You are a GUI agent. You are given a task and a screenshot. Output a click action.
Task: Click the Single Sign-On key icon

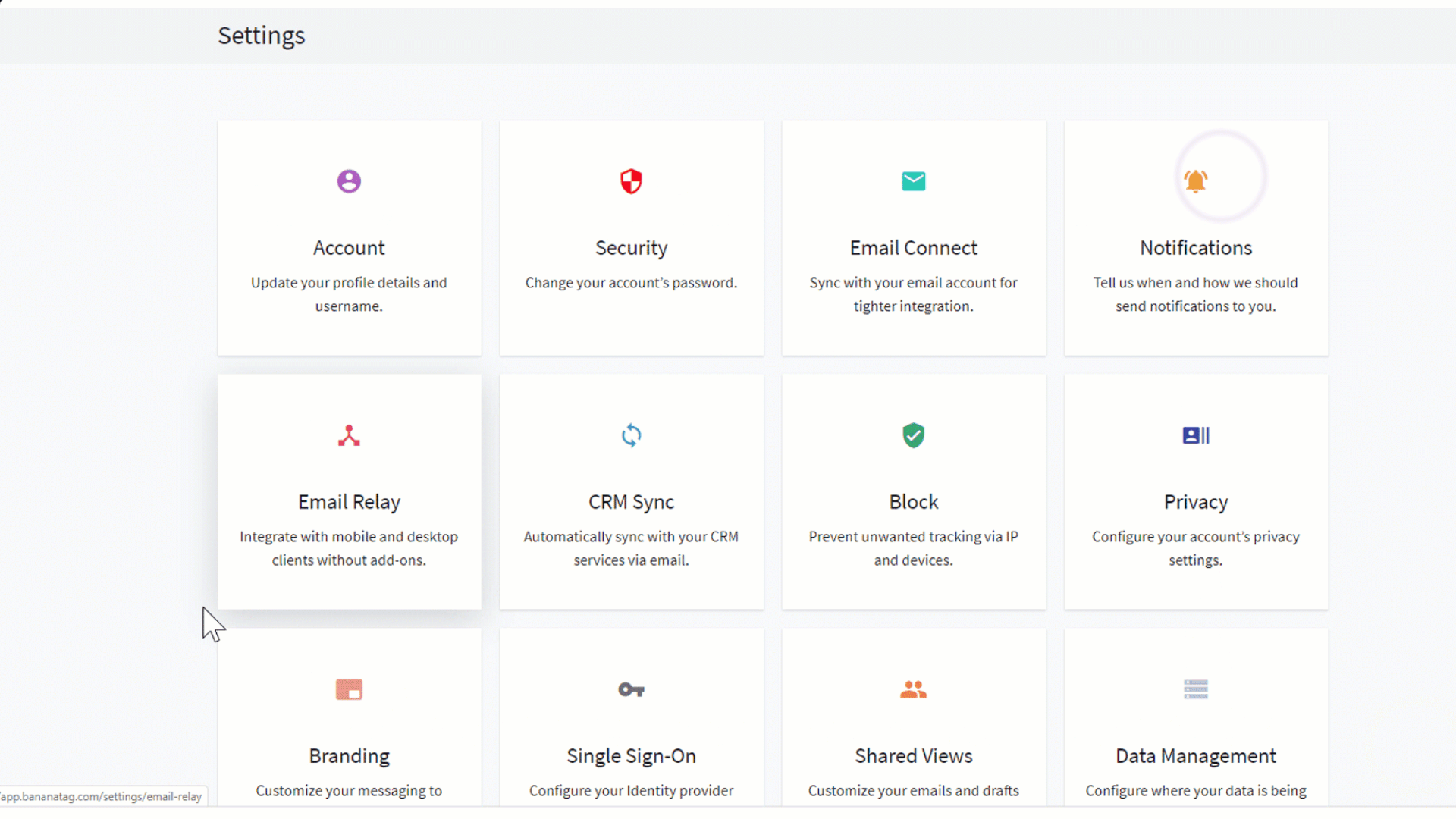(x=631, y=689)
